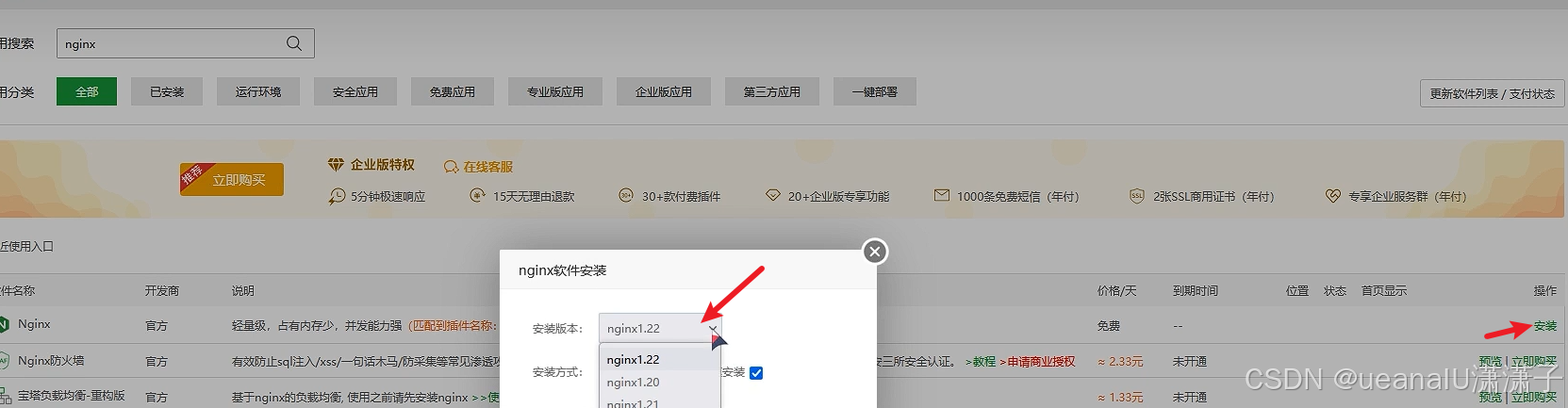Click the 宝塔负载均衡 row icon

[5, 397]
